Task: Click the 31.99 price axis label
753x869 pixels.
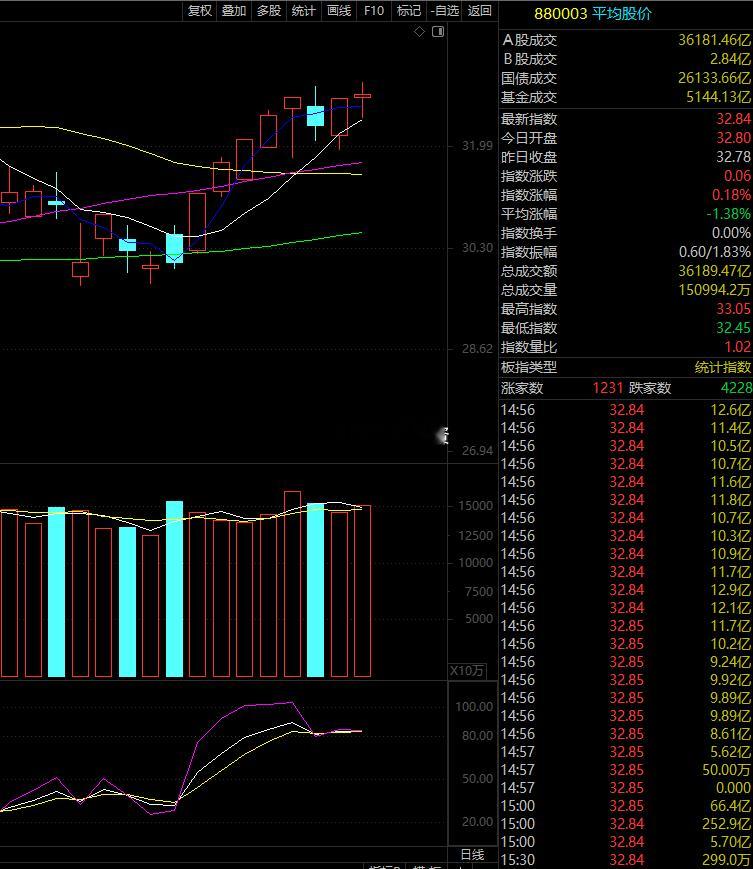Action: tap(477, 146)
